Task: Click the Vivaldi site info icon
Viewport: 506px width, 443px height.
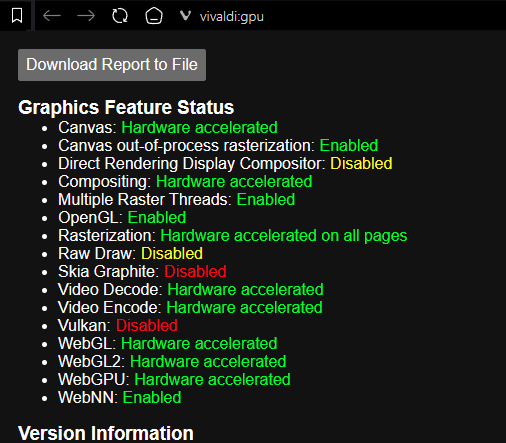Action: 185,16
